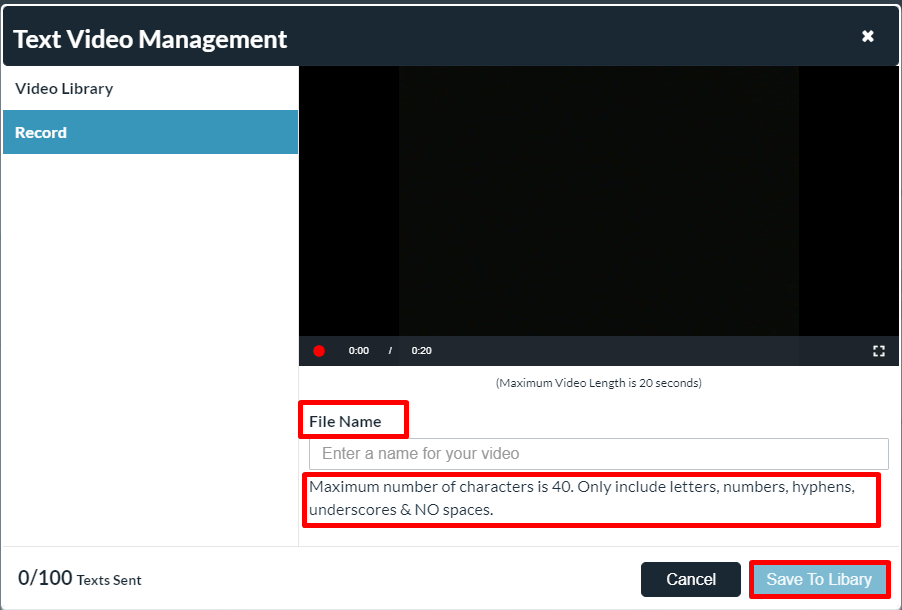Start recording with the red record button

[319, 351]
